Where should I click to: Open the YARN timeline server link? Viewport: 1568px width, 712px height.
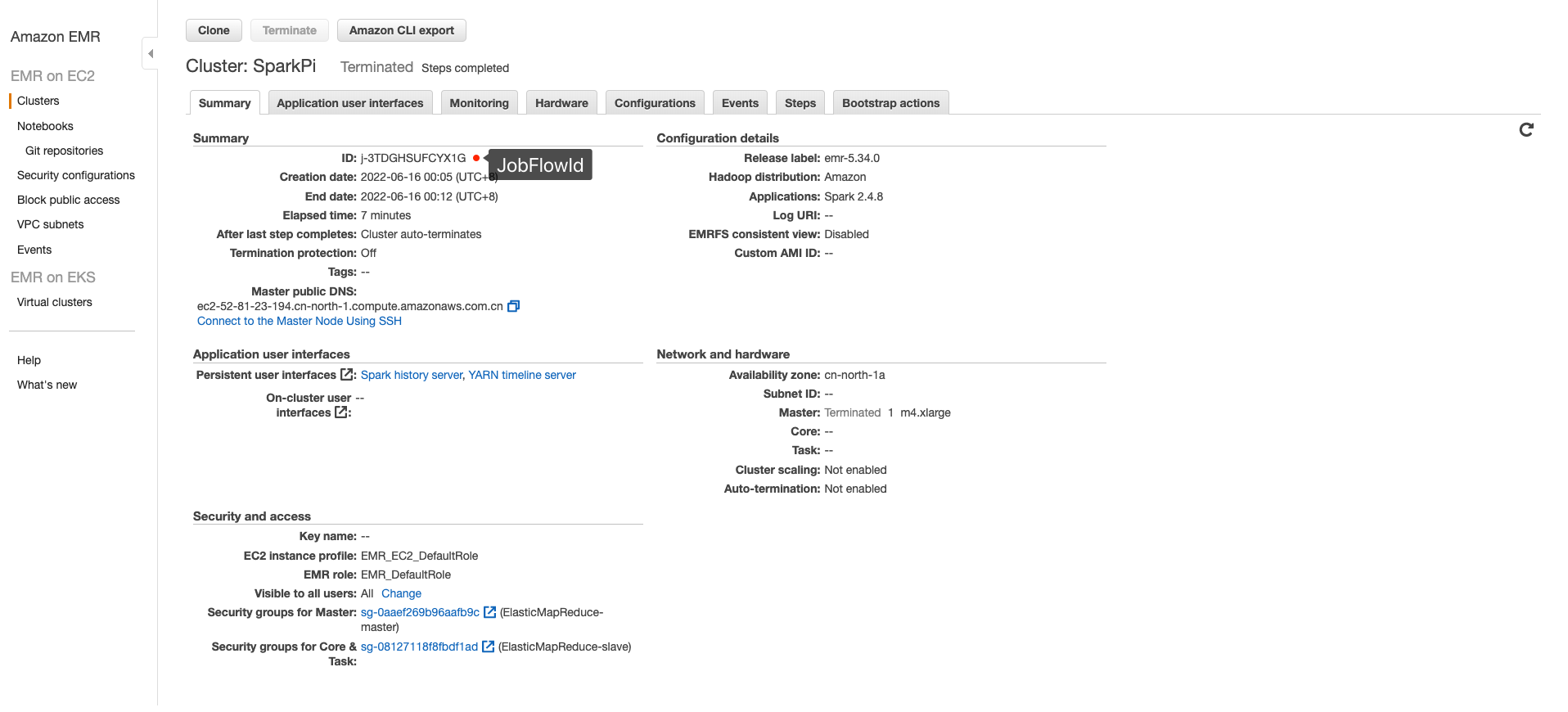pyautogui.click(x=522, y=375)
